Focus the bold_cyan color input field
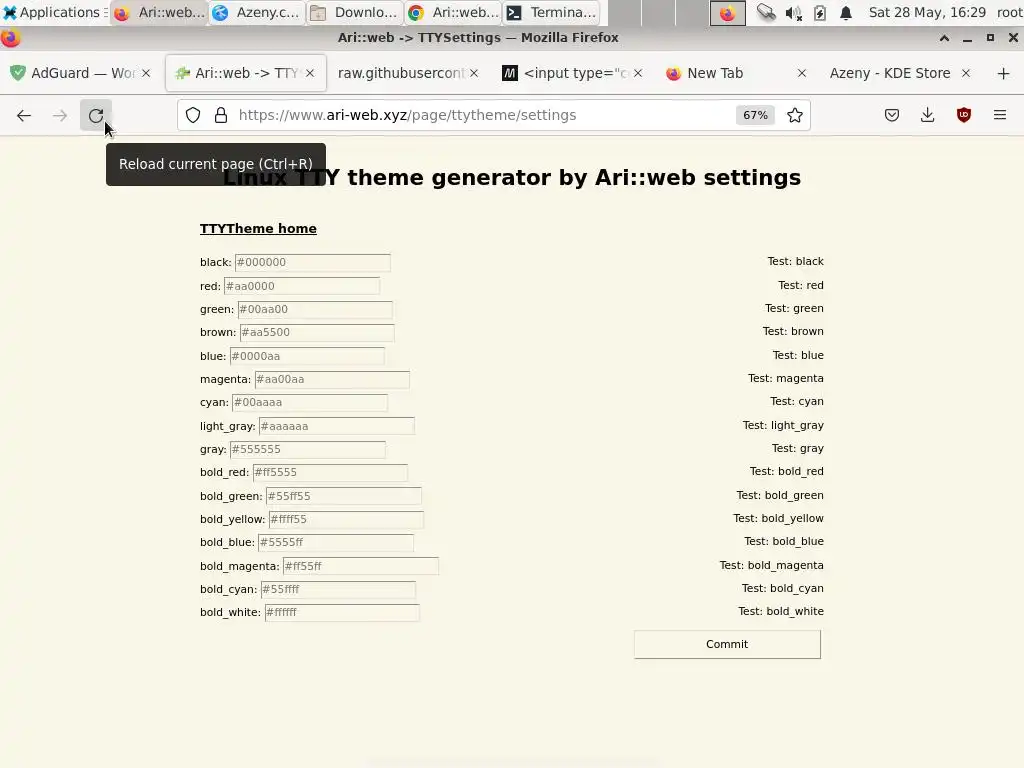This screenshot has width=1024, height=768. pyautogui.click(x=338, y=590)
